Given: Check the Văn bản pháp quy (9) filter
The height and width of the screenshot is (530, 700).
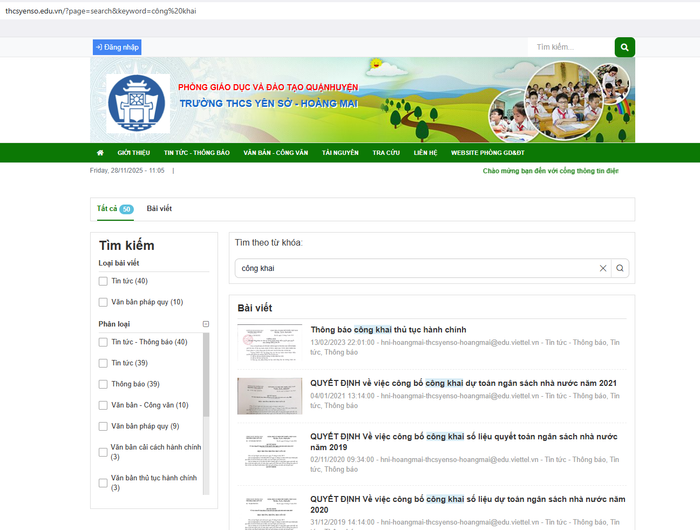Looking at the screenshot, I should [x=103, y=426].
